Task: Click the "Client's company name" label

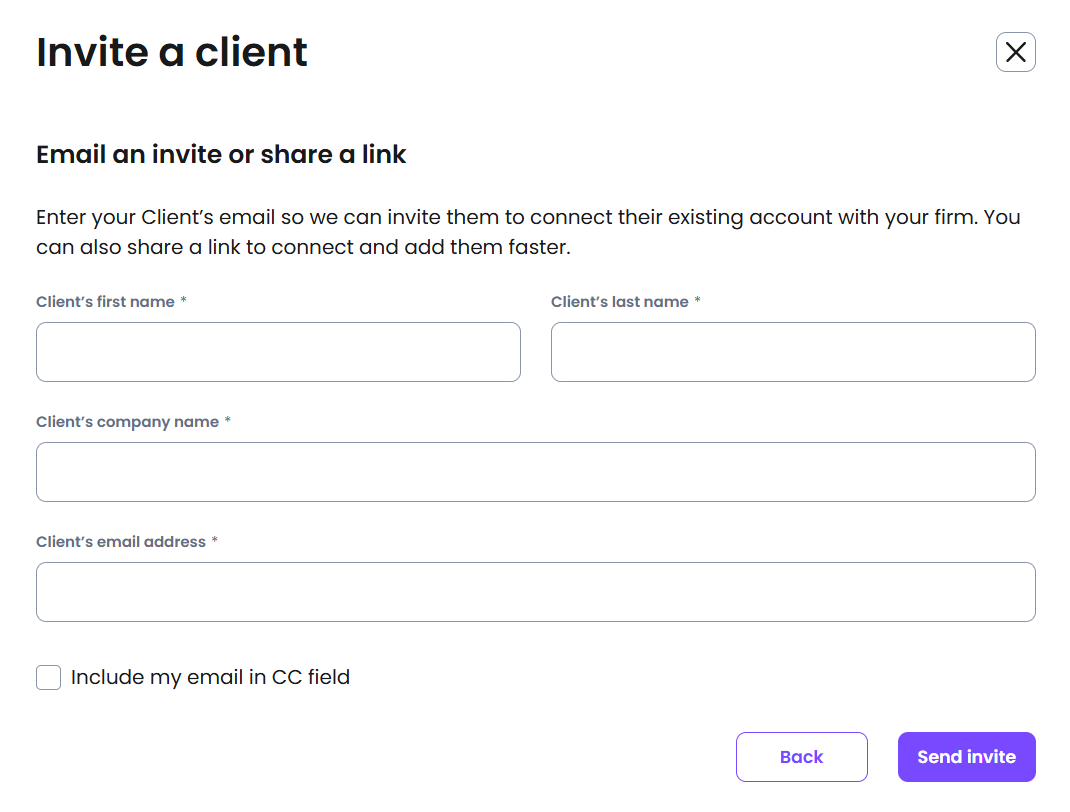Action: 127,422
